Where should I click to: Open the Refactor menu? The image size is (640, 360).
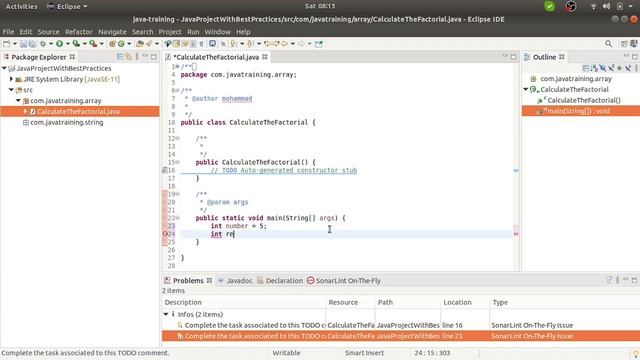[x=79, y=31]
